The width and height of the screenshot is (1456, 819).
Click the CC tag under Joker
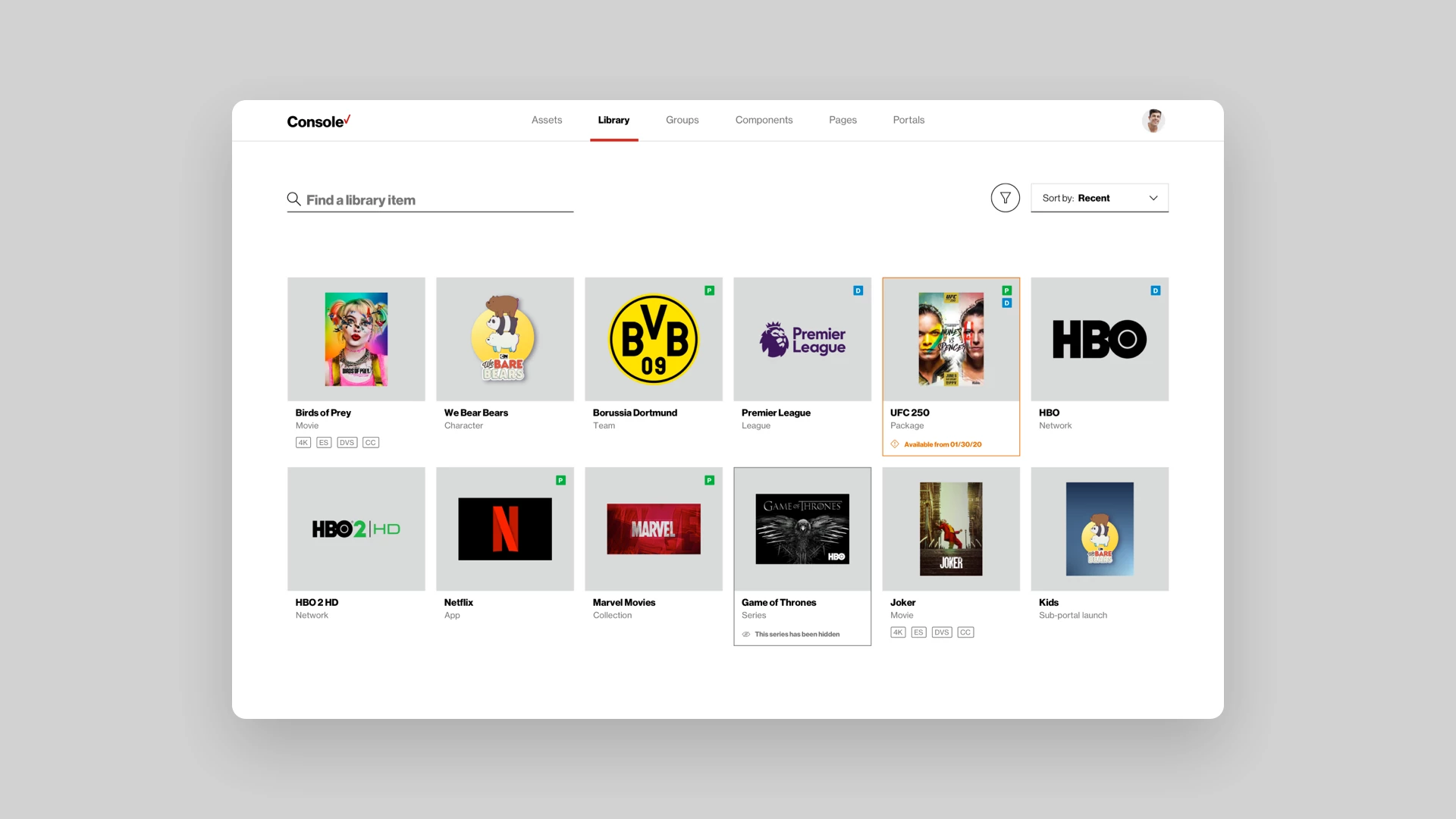click(965, 632)
